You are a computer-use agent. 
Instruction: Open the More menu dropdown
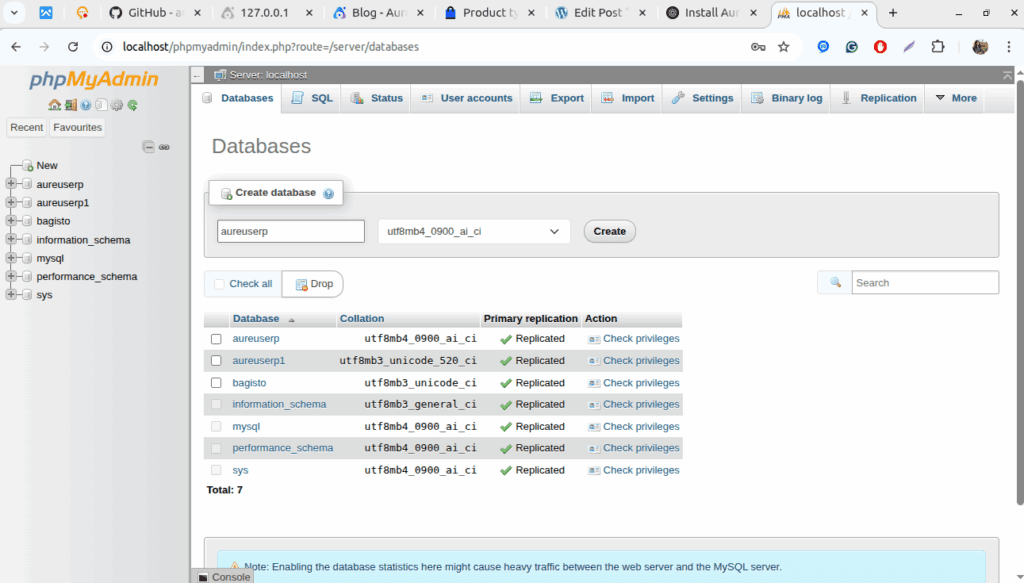956,98
